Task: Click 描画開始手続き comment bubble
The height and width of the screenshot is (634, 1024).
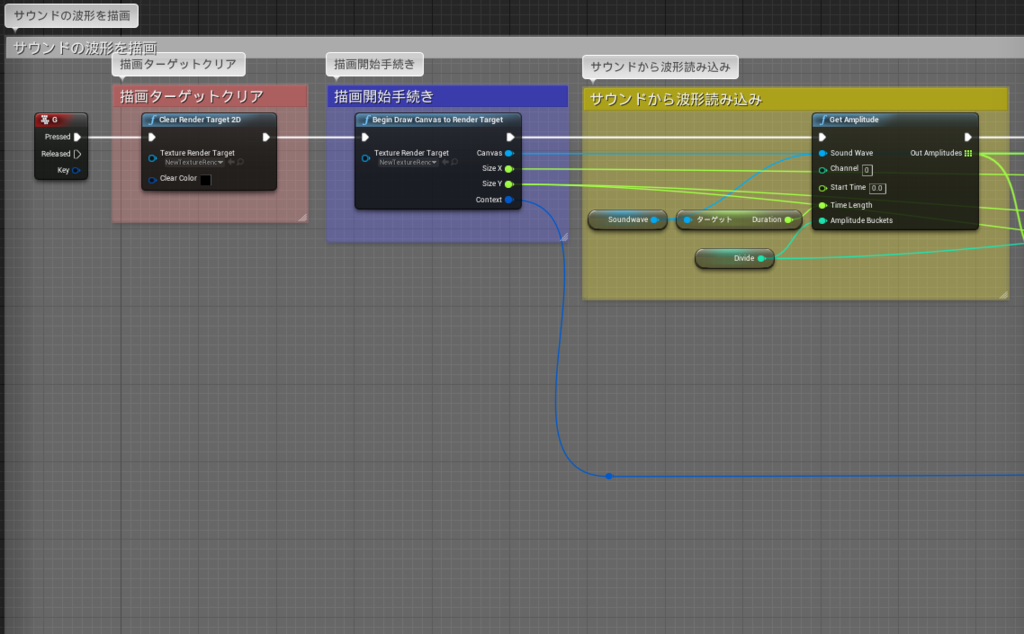Action: pyautogui.click(x=374, y=64)
